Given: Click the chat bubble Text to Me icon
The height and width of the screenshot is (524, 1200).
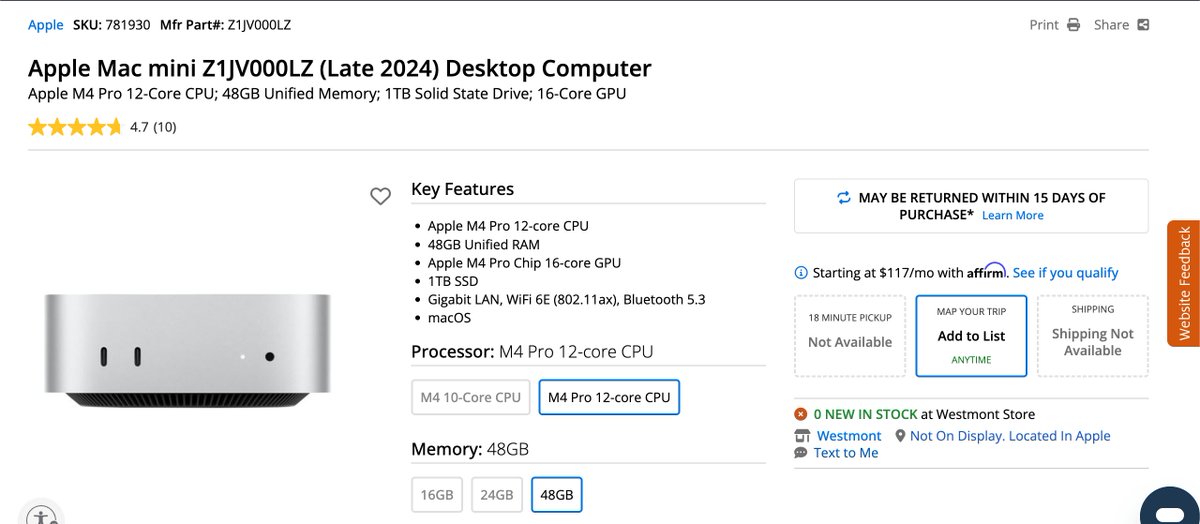Looking at the screenshot, I should coord(801,453).
